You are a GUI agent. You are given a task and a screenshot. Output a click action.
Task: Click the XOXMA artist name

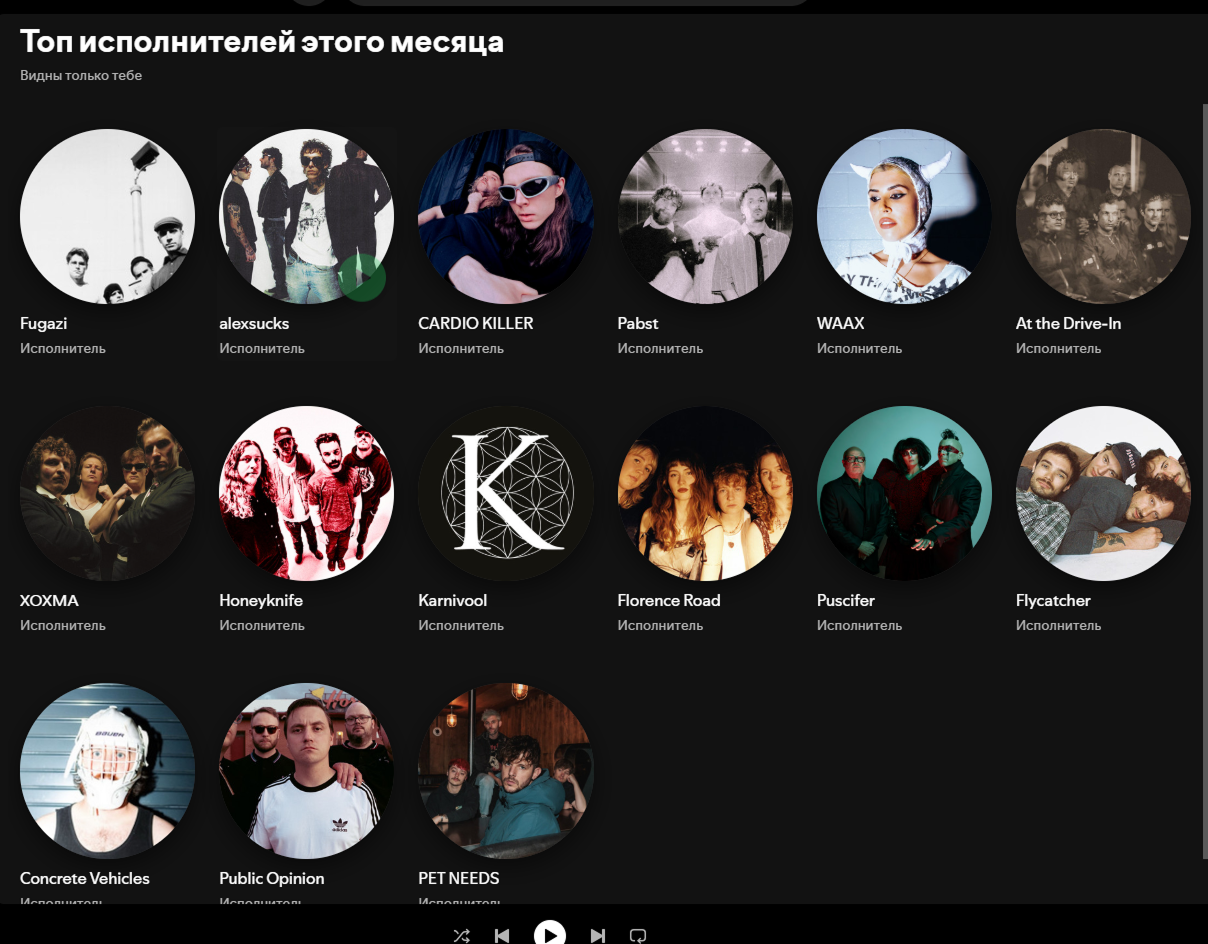(x=49, y=600)
